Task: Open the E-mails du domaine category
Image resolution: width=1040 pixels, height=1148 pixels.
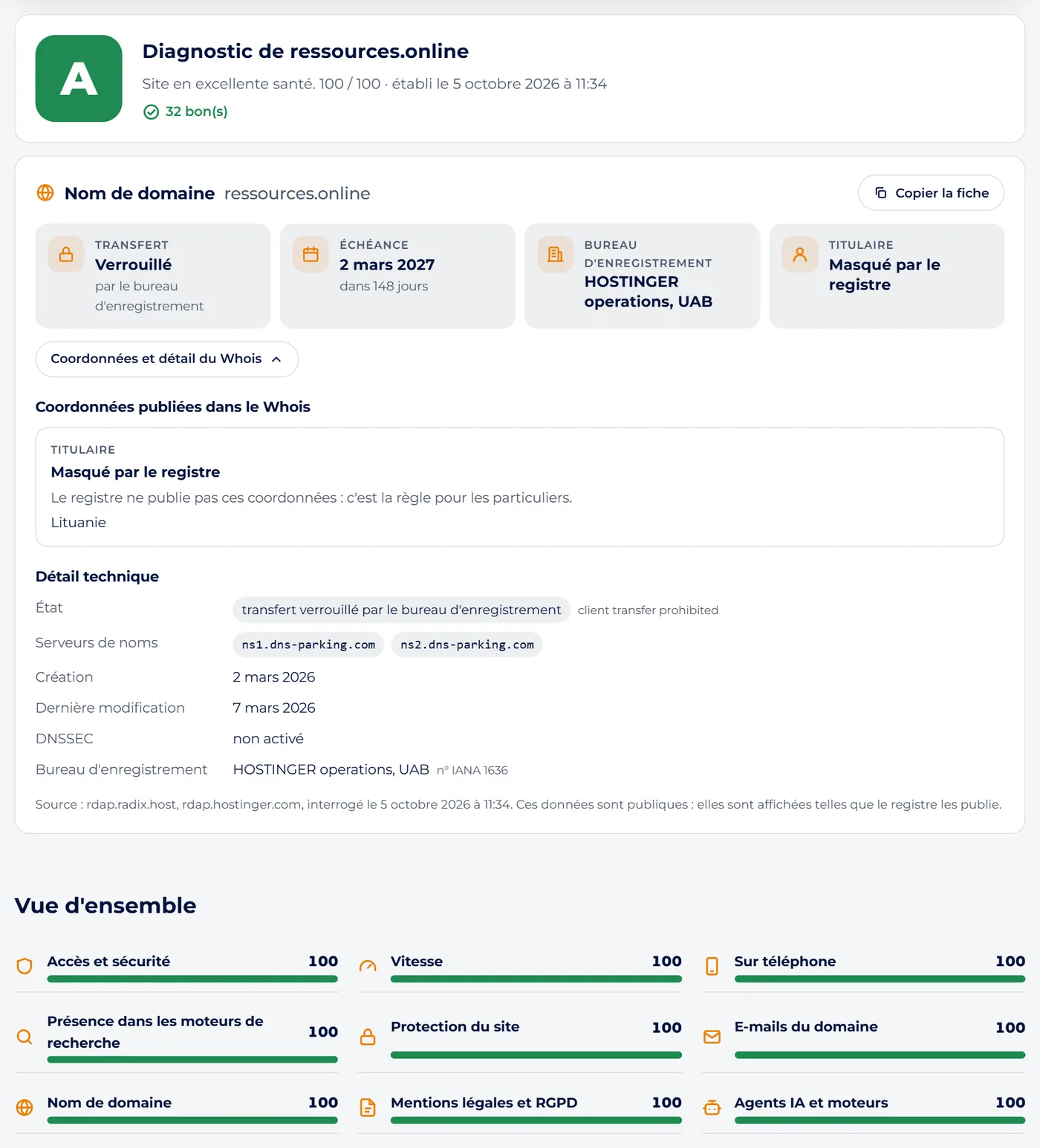Action: tap(864, 1037)
